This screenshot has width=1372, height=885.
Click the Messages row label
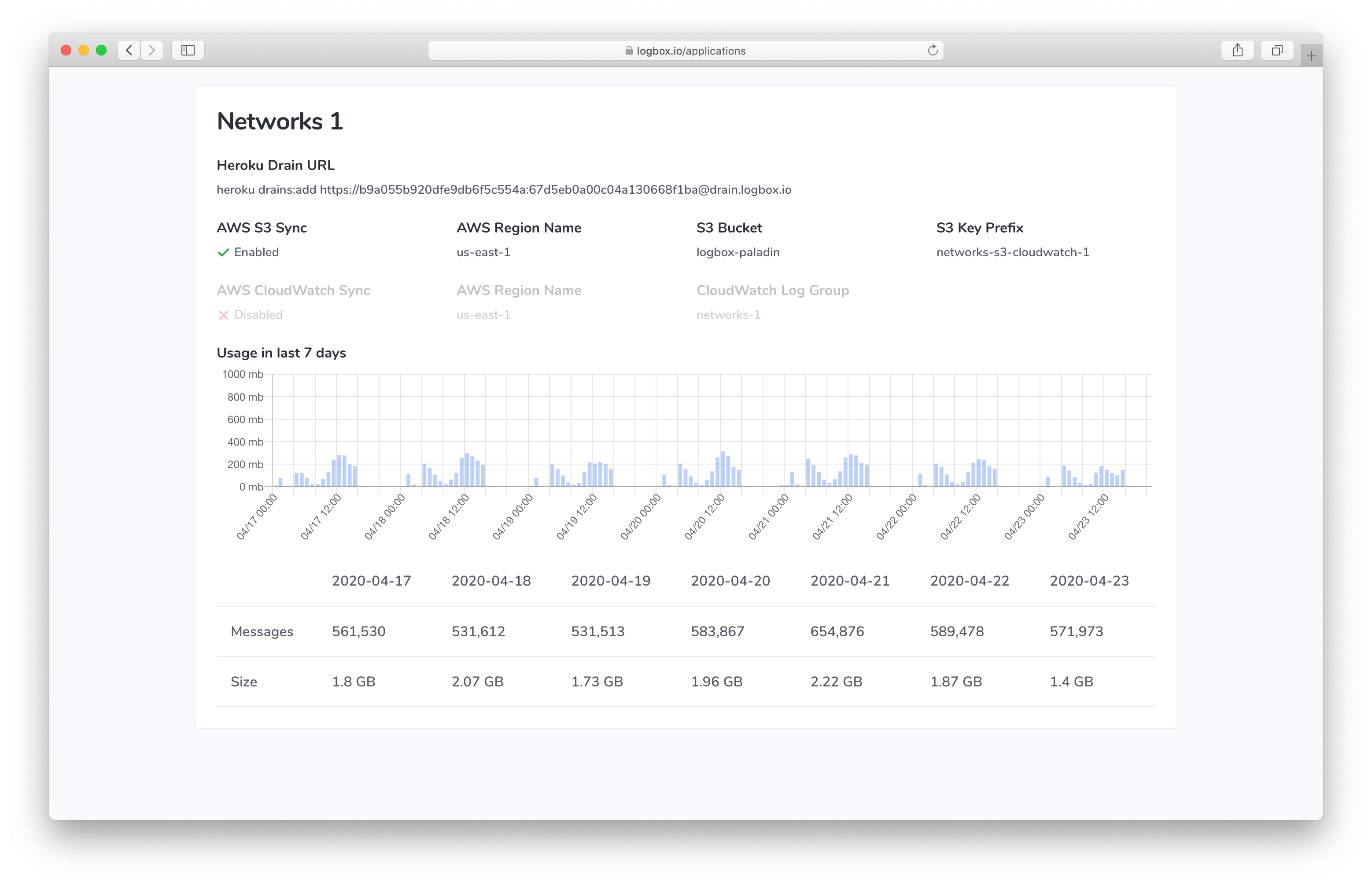pos(262,631)
